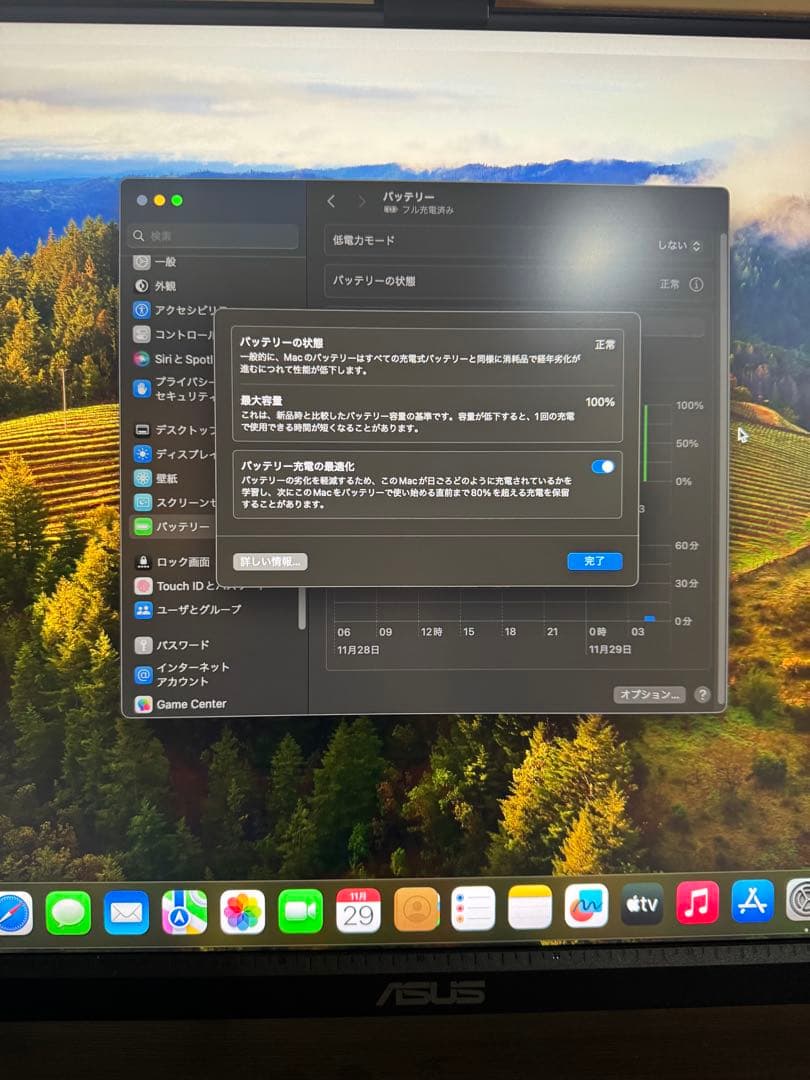Select Game Center in the sidebar

pos(143,704)
